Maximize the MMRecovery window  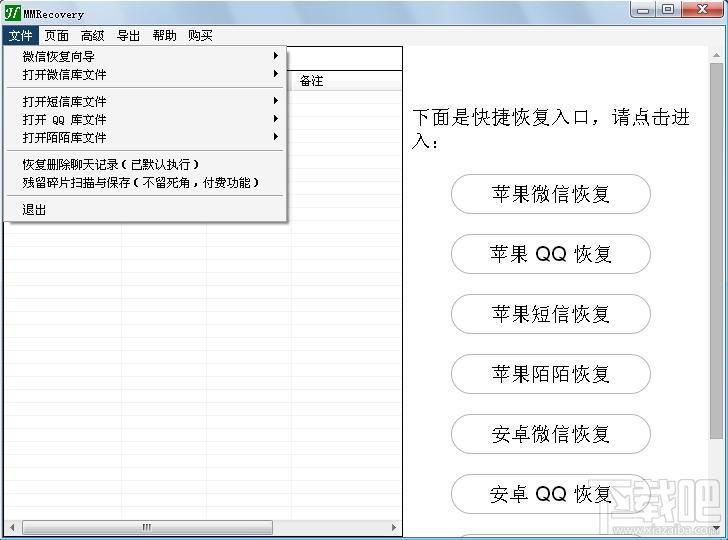668,10
